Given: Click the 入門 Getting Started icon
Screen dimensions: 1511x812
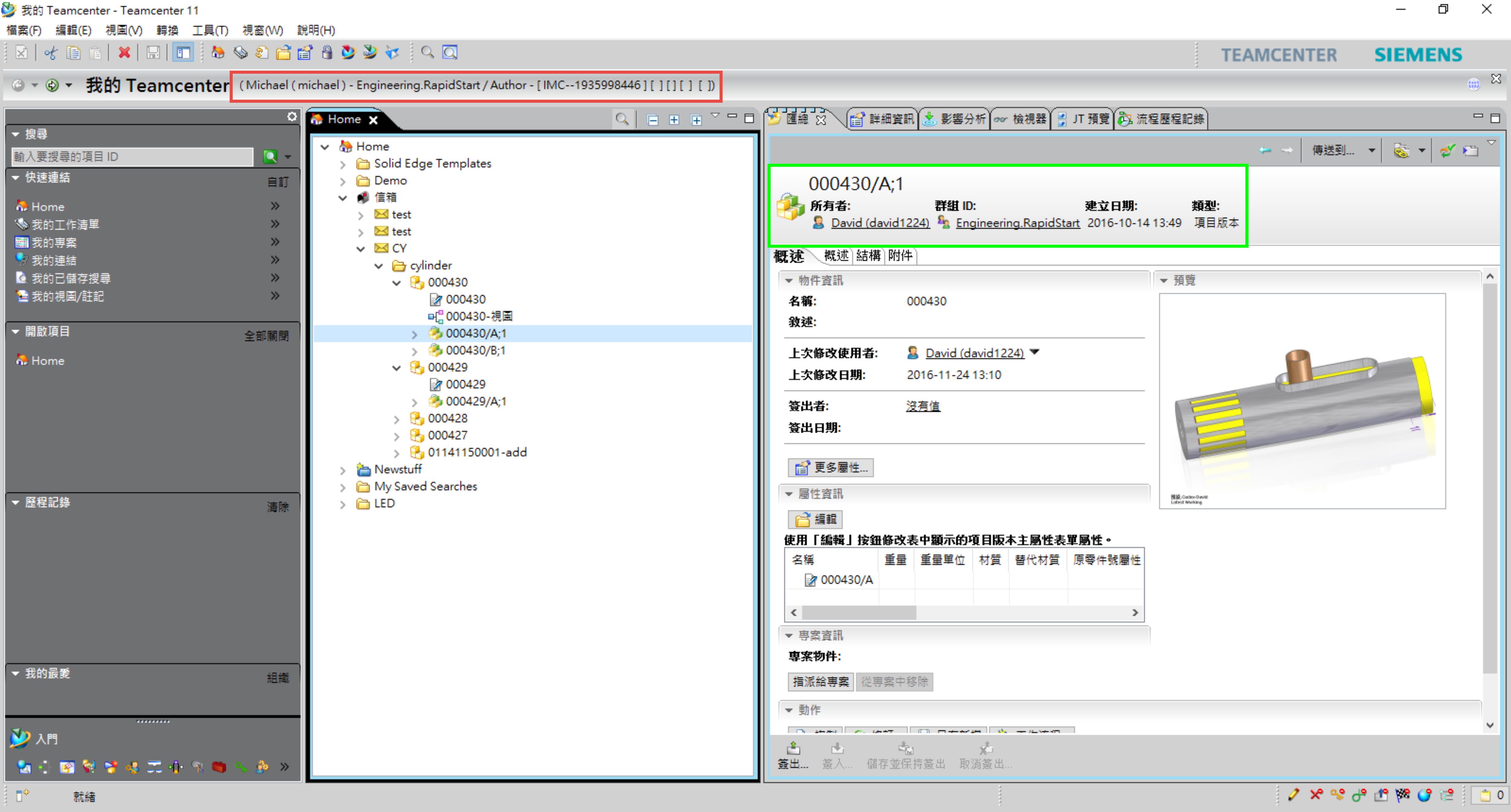Looking at the screenshot, I should [20, 738].
